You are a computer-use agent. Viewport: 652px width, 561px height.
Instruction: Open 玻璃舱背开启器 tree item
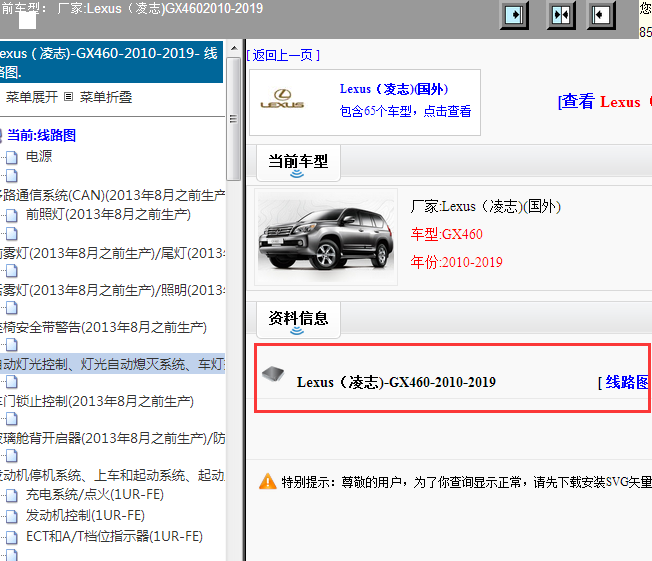pyautogui.click(x=112, y=438)
